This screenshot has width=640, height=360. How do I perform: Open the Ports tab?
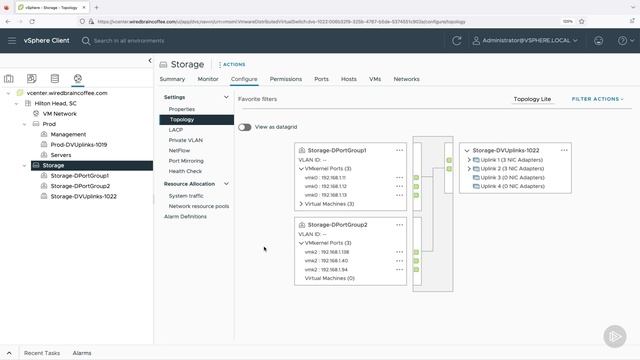[321, 79]
